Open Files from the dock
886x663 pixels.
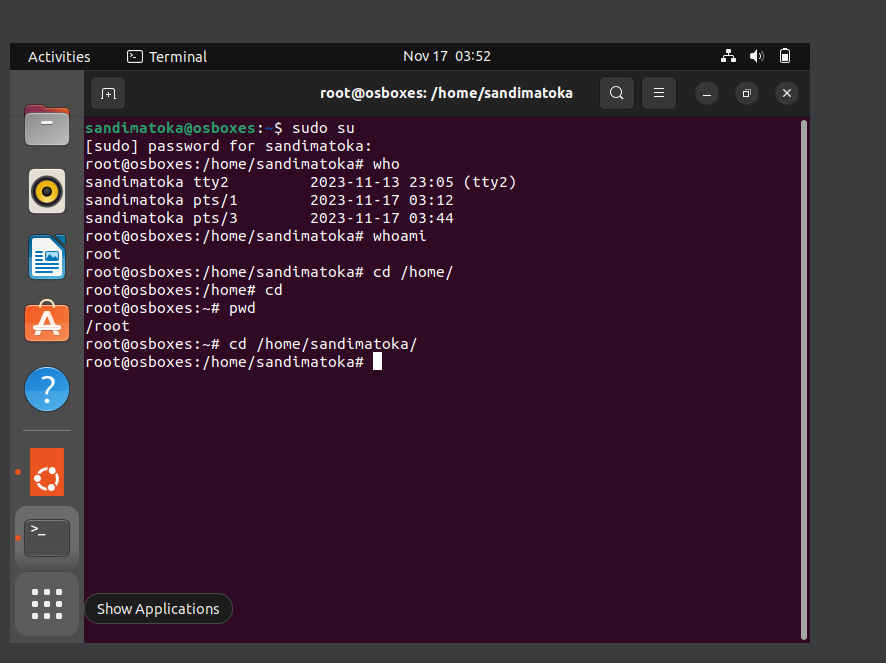click(x=47, y=125)
